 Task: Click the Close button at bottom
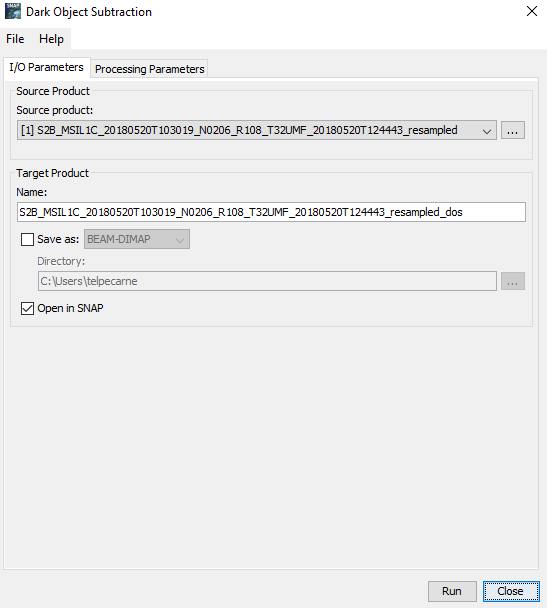tap(511, 591)
